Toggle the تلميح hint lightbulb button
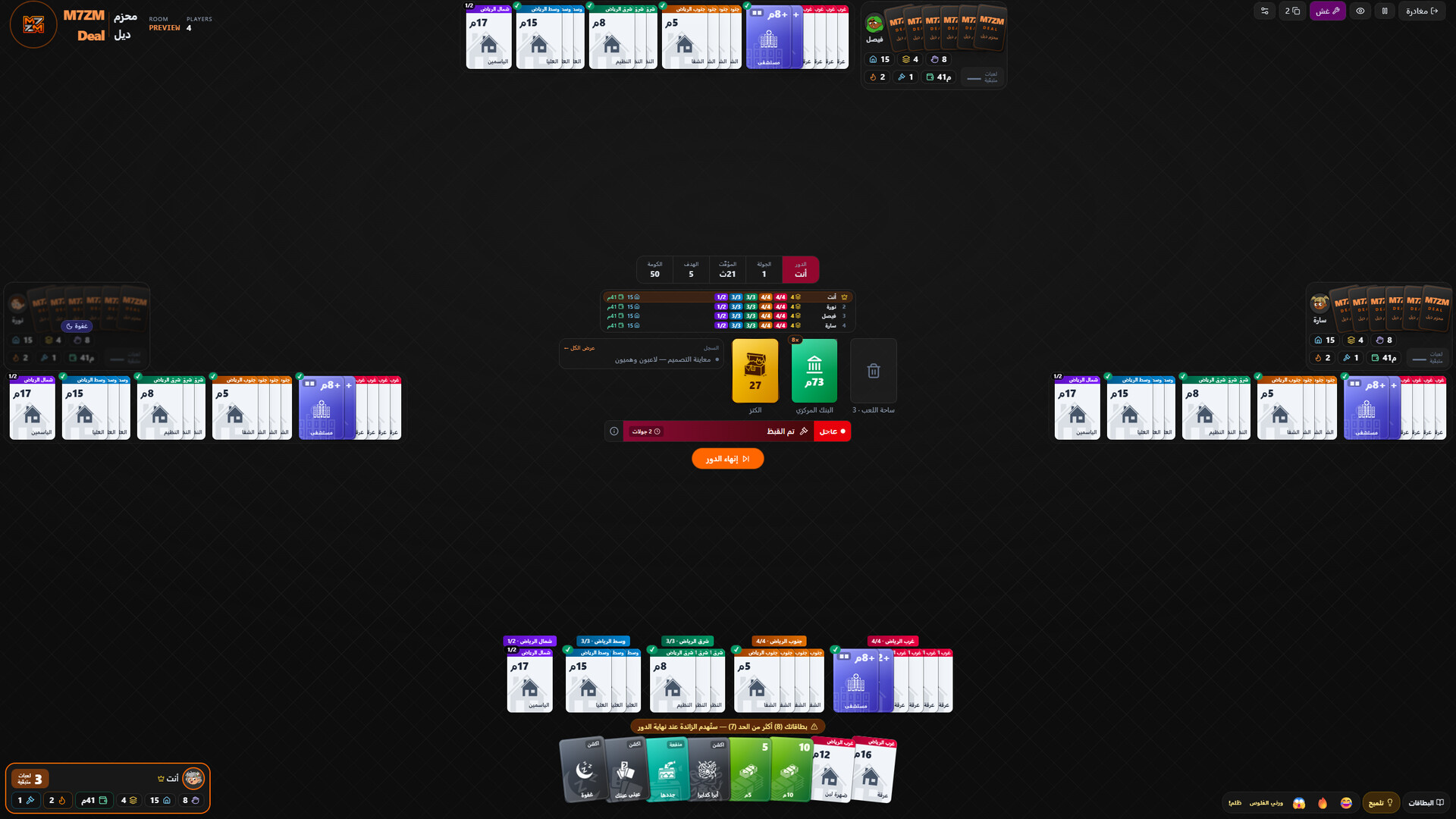1456x819 pixels. tap(1381, 802)
